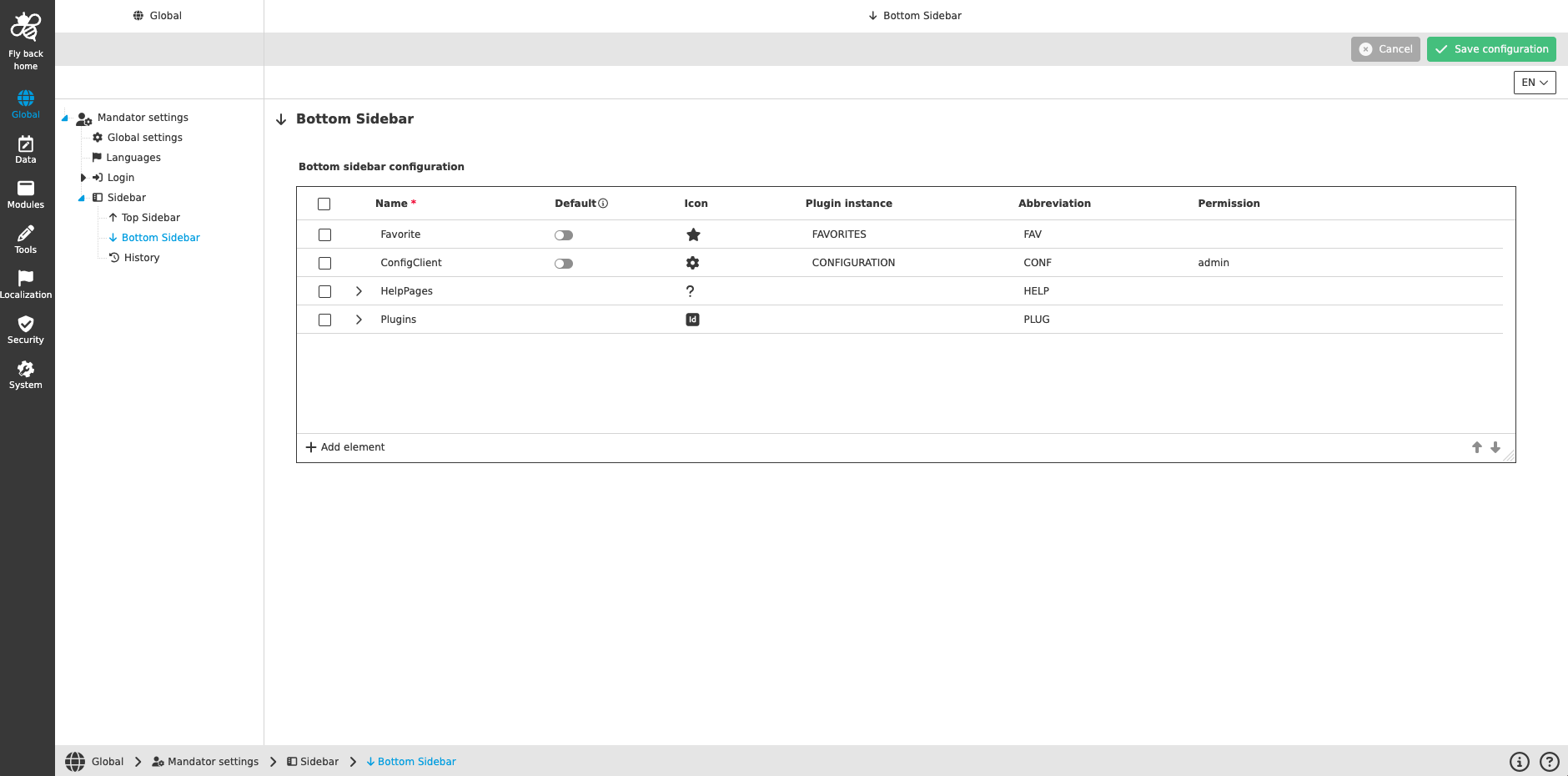Tick the checkbox for the Plugins row
Viewport: 1568px width, 776px height.
click(x=324, y=320)
